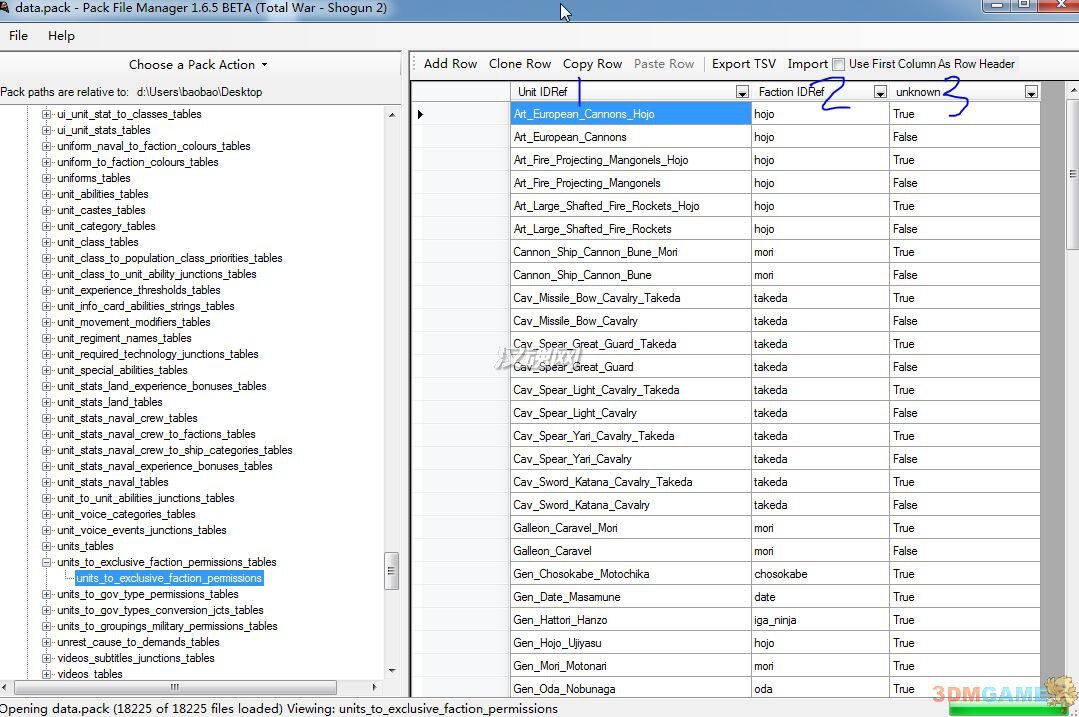The width and height of the screenshot is (1079, 717).
Task: Select the Art_Fire_Projecting_Mangonels_Hojo cell
Action: (630, 160)
